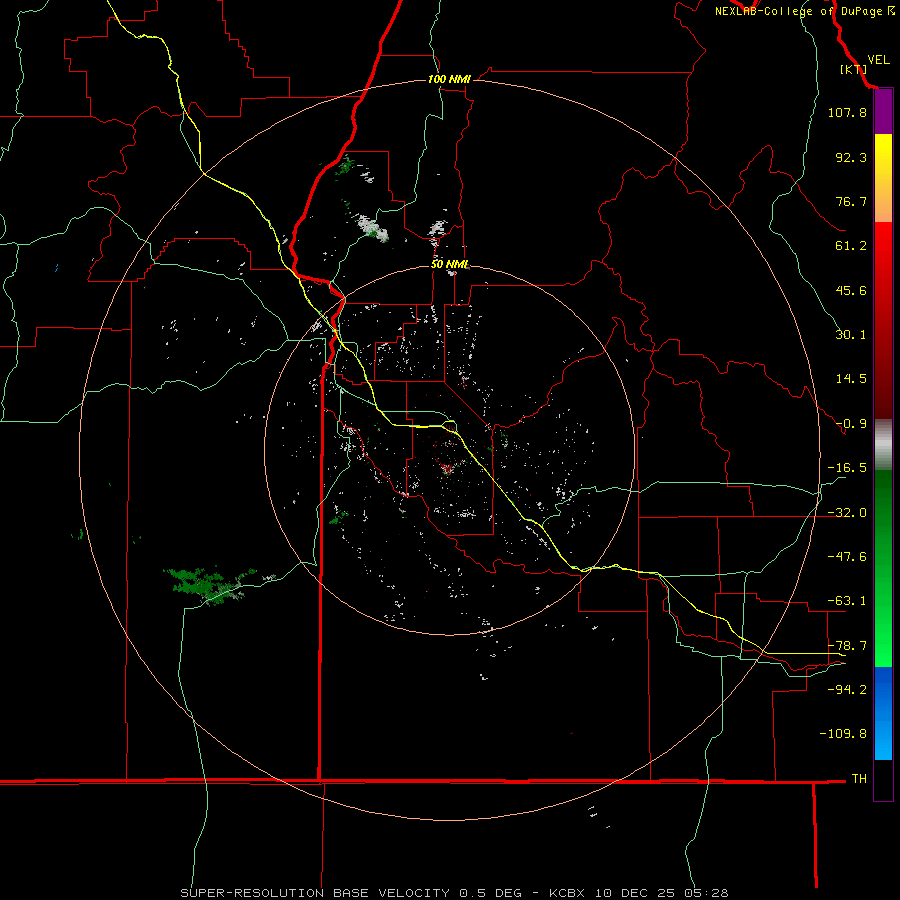Click the gray echo cluster north near the 50 NMI ring

coord(438,228)
